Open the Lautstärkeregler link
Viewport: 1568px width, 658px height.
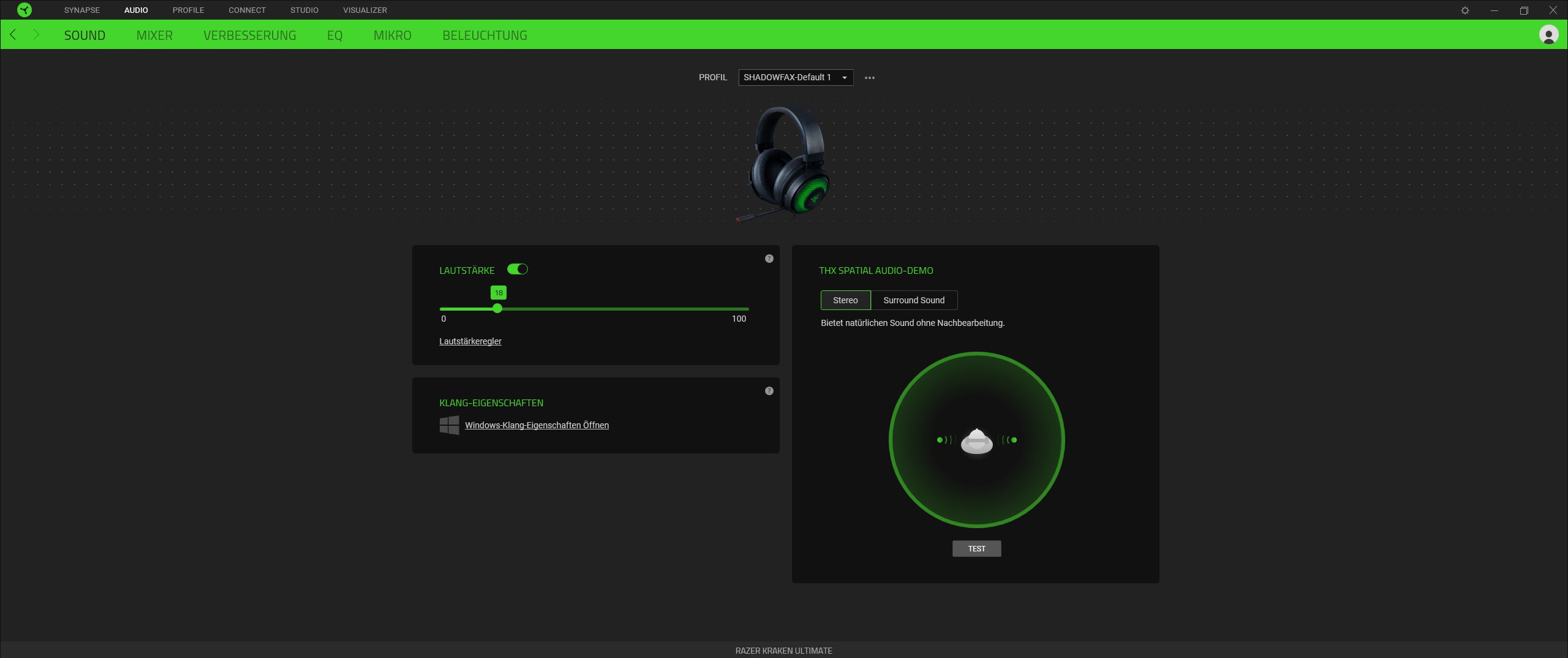point(470,341)
